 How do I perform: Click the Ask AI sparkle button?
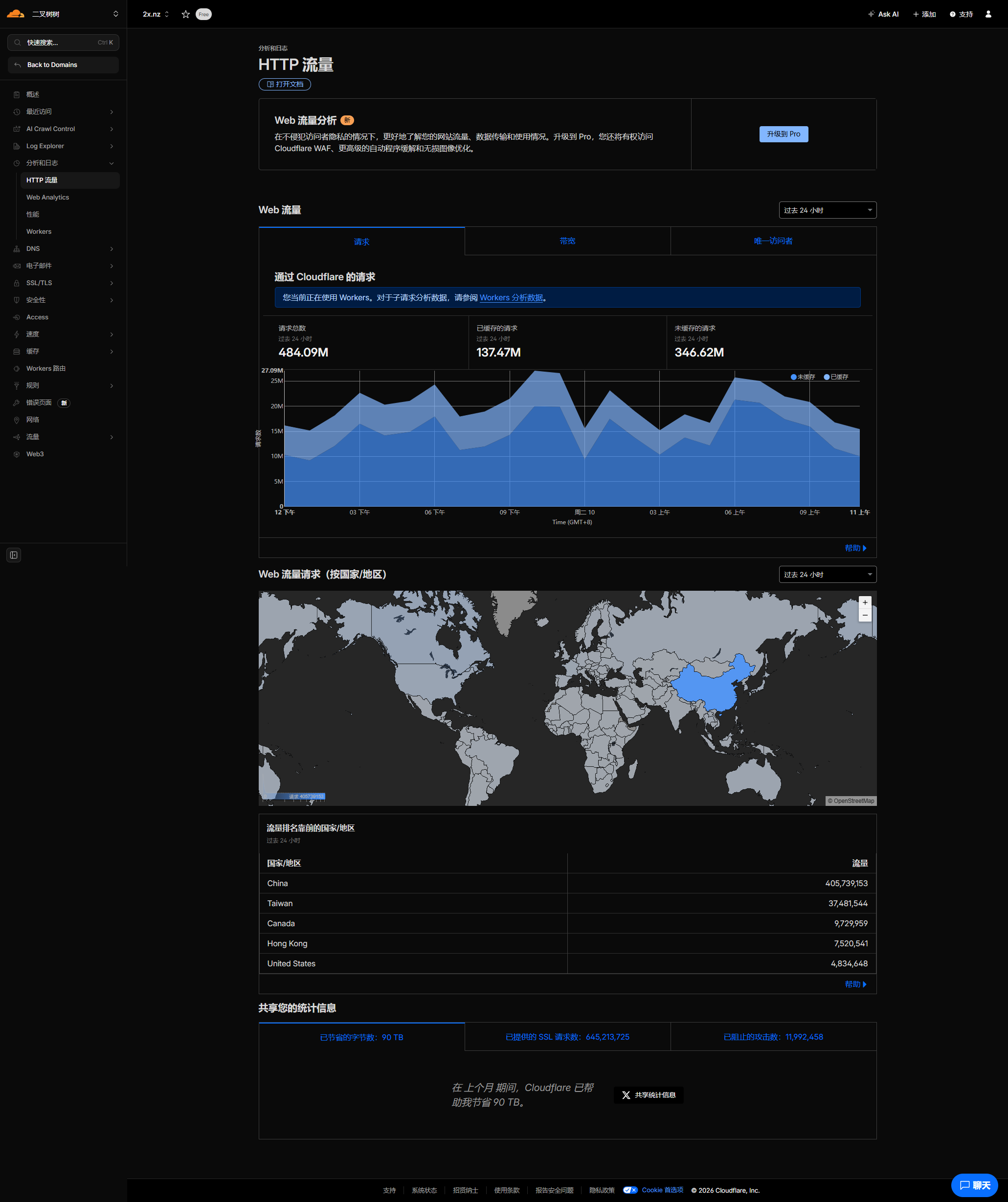click(883, 14)
